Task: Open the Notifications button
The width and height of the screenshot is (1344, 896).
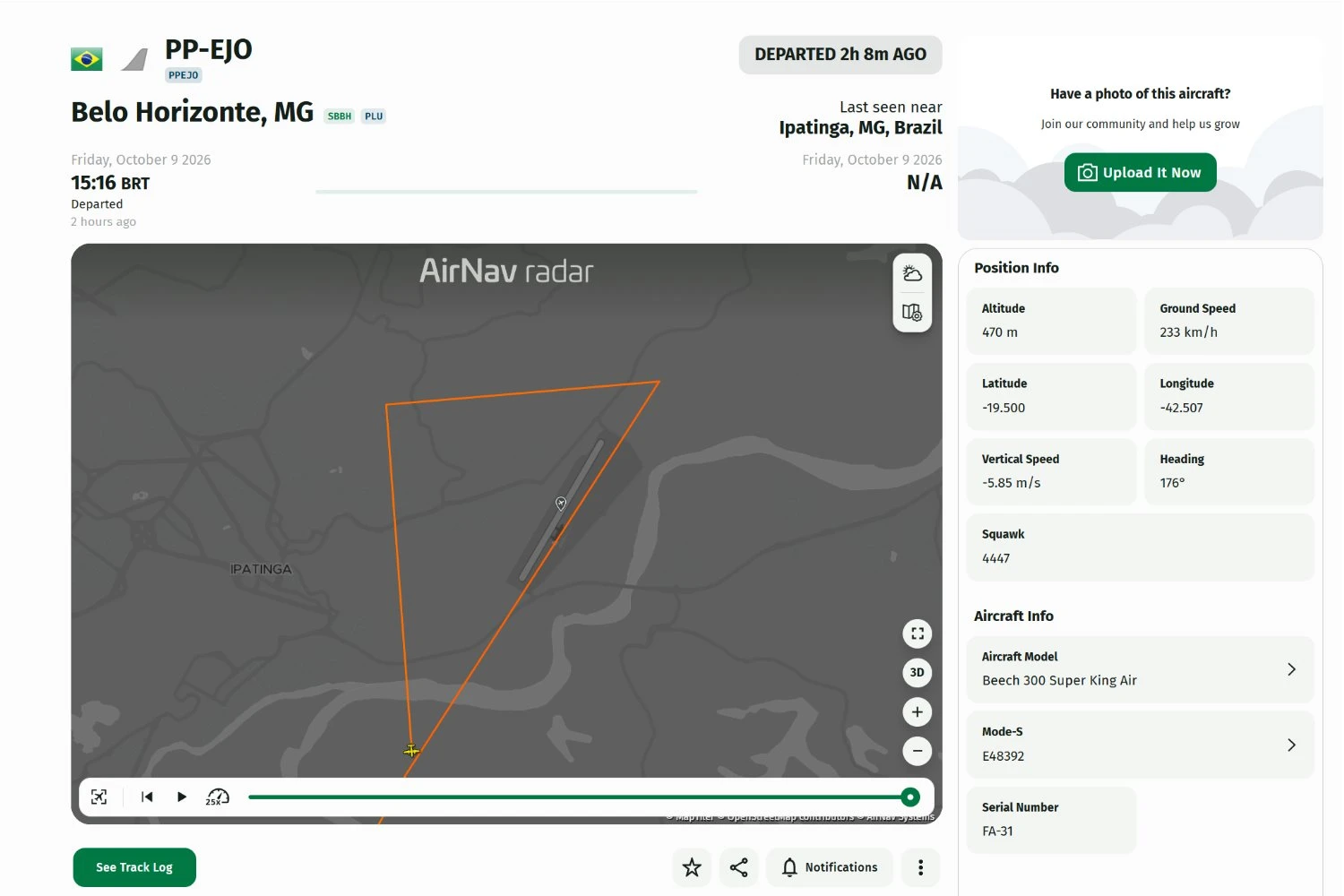Action: pyautogui.click(x=830, y=867)
